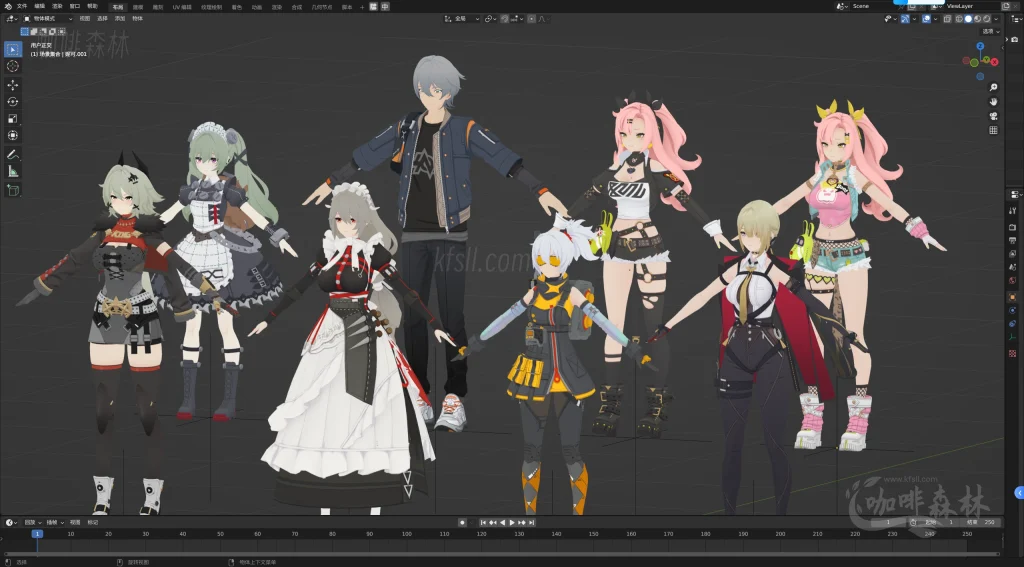Viewport: 1024px width, 567px height.
Task: Toggle proportional editing in viewport header
Action: 532,19
